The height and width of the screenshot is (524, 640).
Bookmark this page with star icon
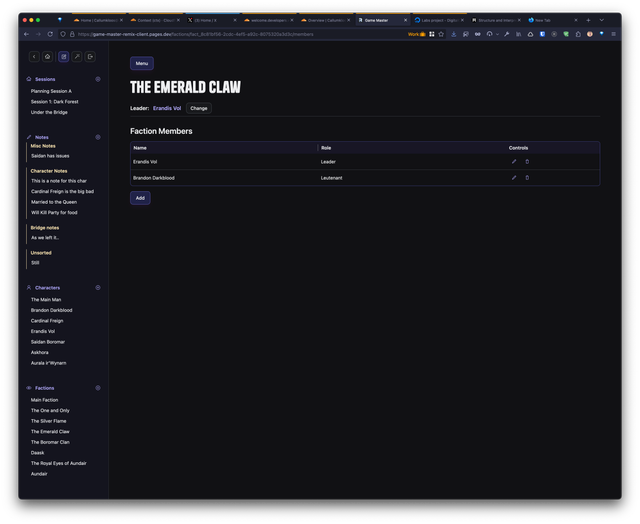[441, 34]
